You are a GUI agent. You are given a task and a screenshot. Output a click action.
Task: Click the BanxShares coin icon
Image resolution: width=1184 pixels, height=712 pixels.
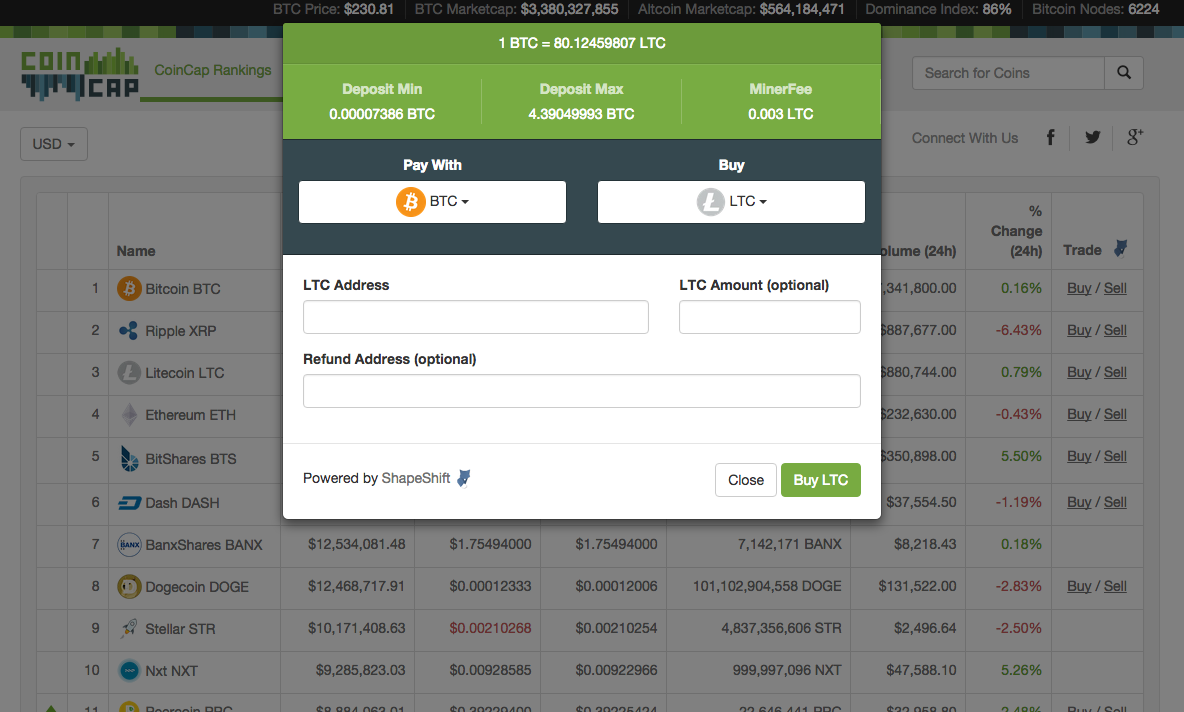point(129,544)
